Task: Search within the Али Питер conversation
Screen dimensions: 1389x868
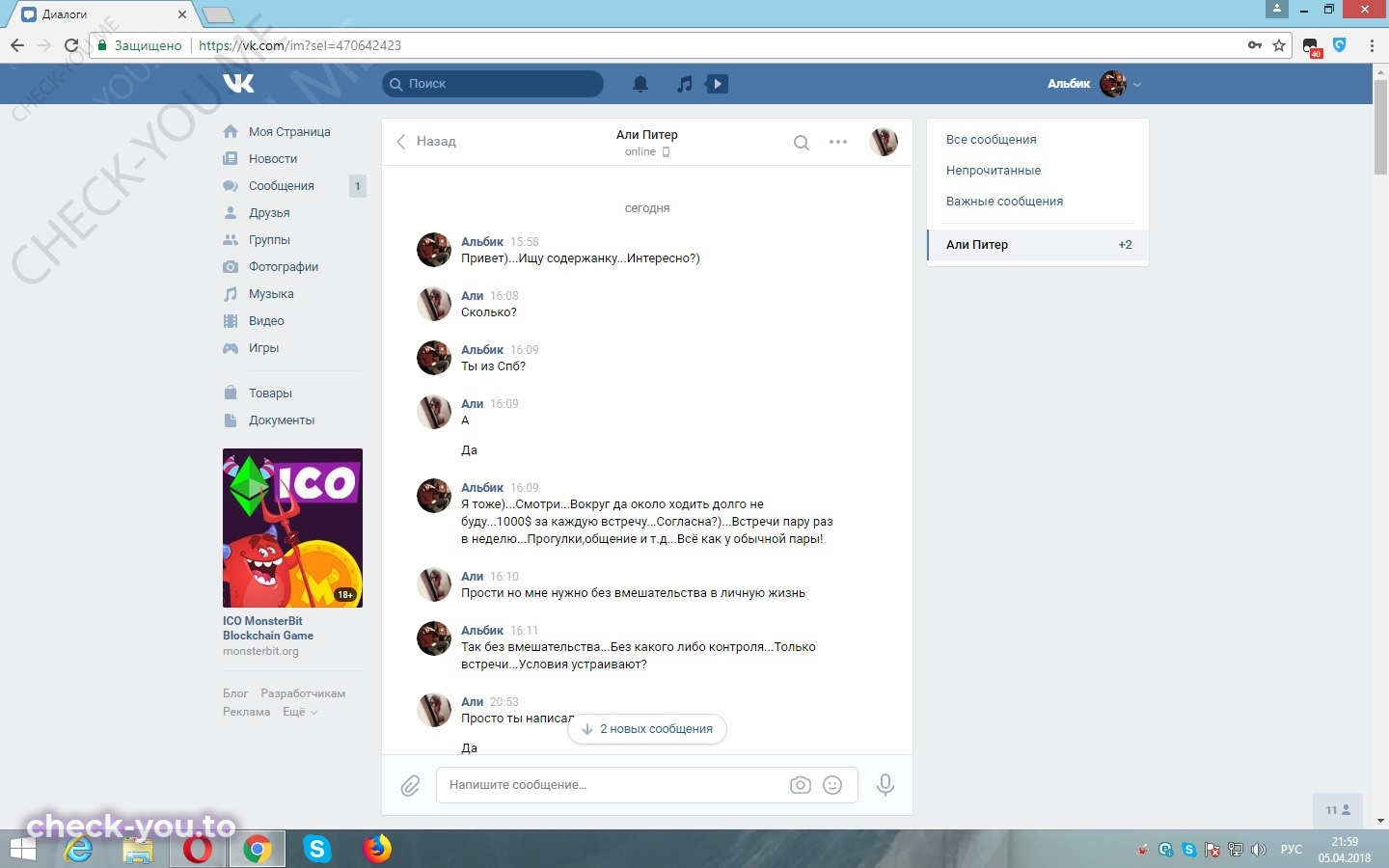Action: click(801, 143)
